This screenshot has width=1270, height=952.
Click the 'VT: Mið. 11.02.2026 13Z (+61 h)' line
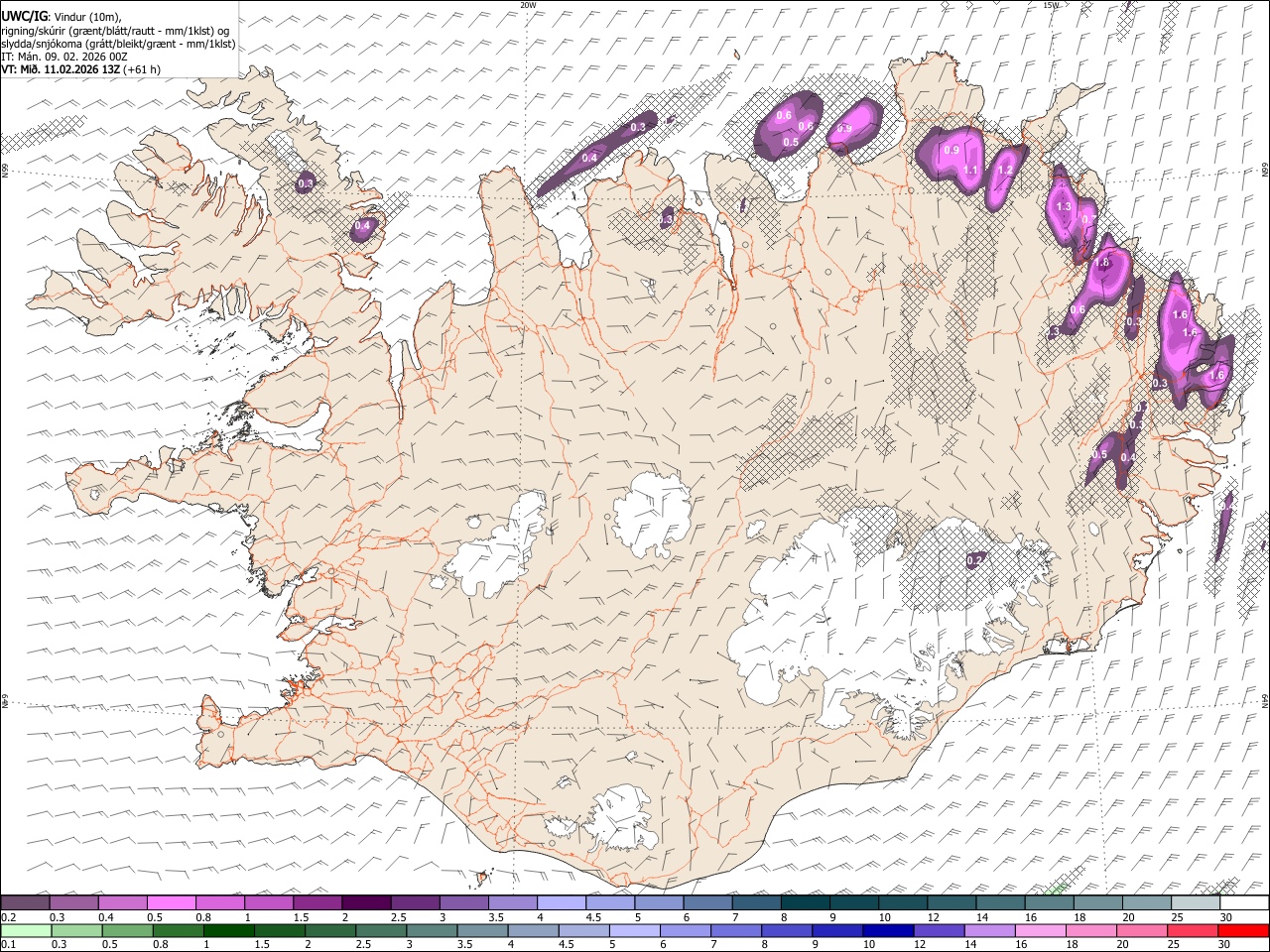(x=80, y=69)
